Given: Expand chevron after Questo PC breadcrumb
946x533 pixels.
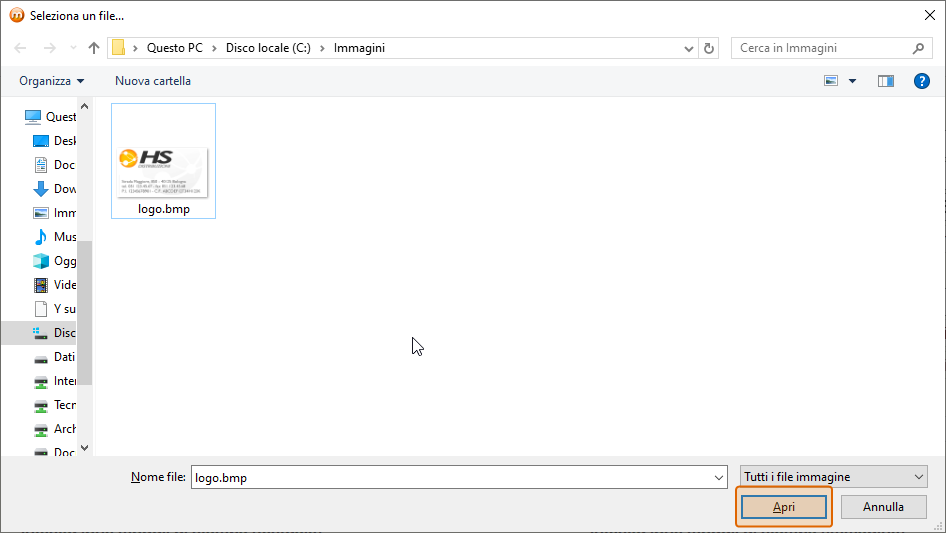Looking at the screenshot, I should pyautogui.click(x=214, y=48).
